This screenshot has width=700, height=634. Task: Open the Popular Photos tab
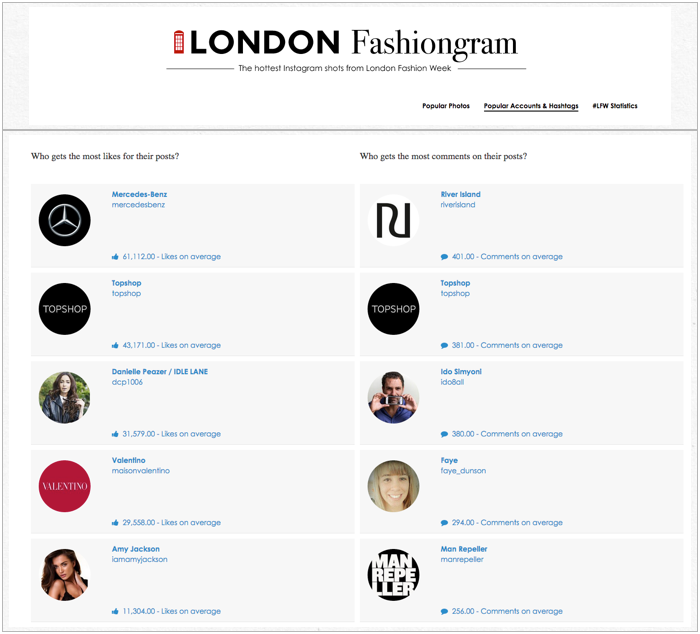pos(446,106)
